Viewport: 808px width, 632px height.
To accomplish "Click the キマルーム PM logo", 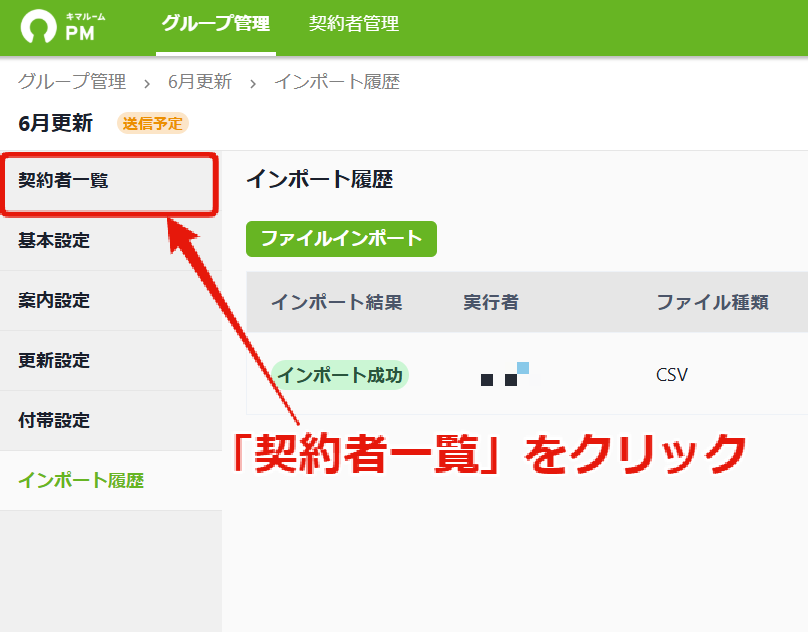I will tap(62, 26).
